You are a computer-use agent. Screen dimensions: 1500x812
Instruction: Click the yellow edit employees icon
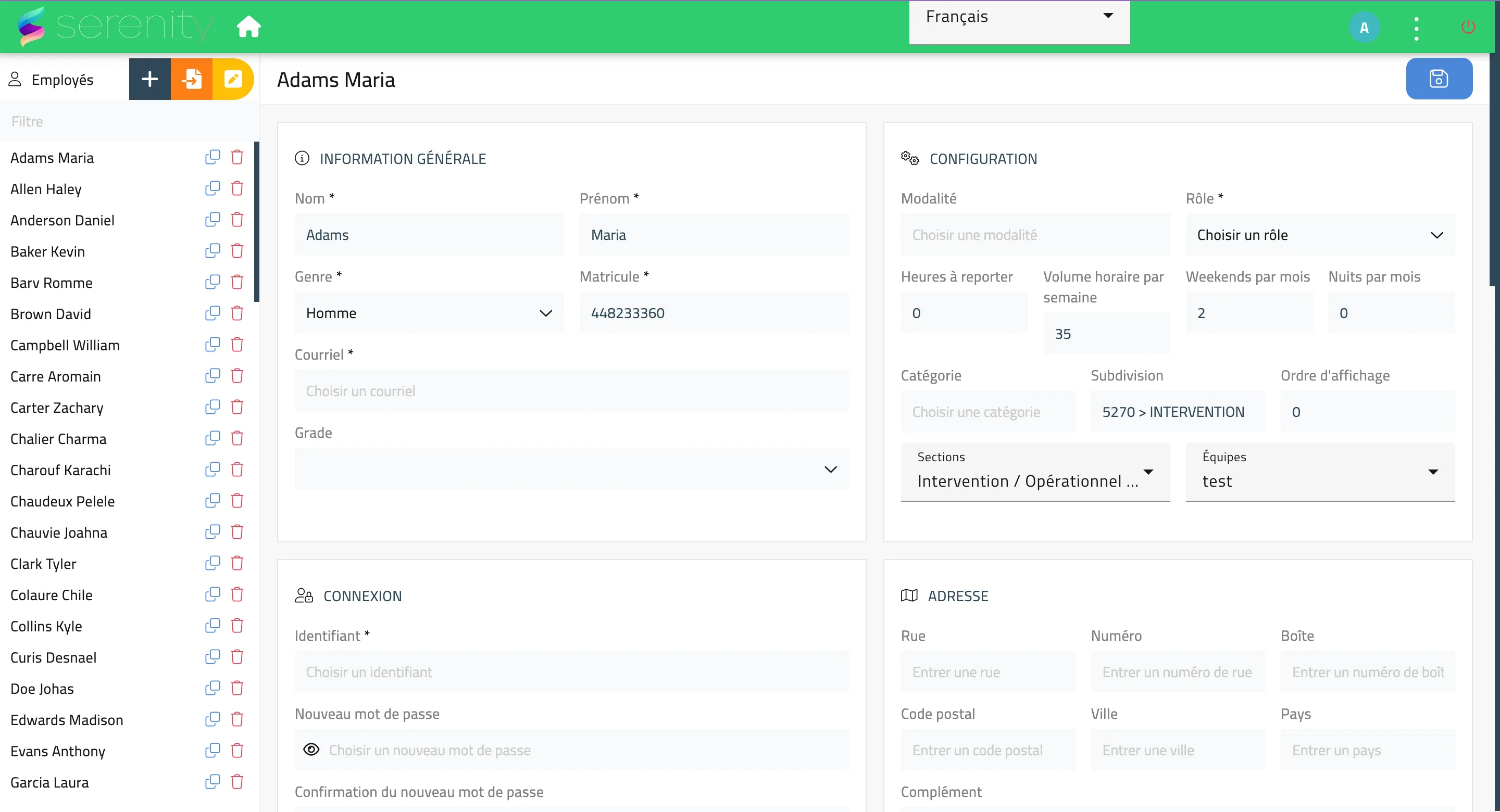tap(233, 79)
